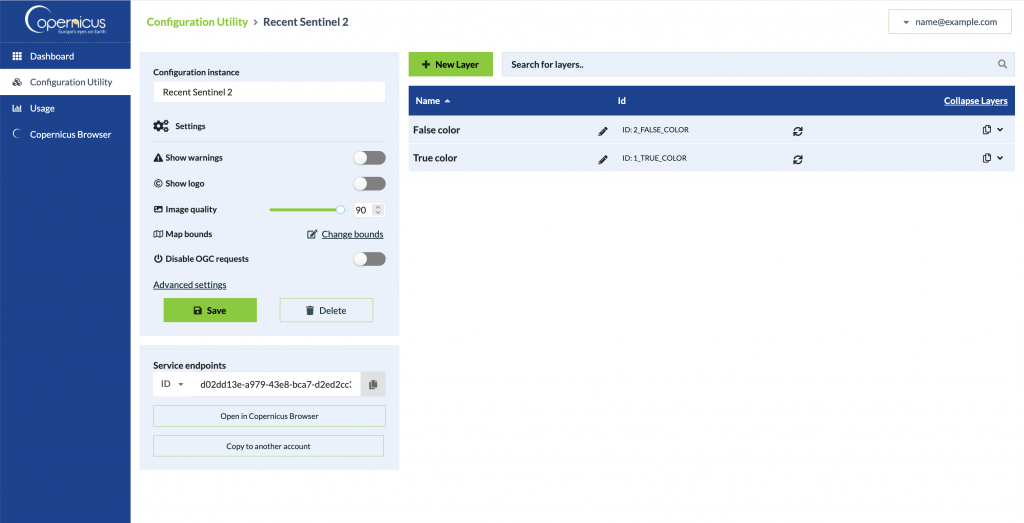Open the service endpoint ID type dropdown

click(172, 385)
